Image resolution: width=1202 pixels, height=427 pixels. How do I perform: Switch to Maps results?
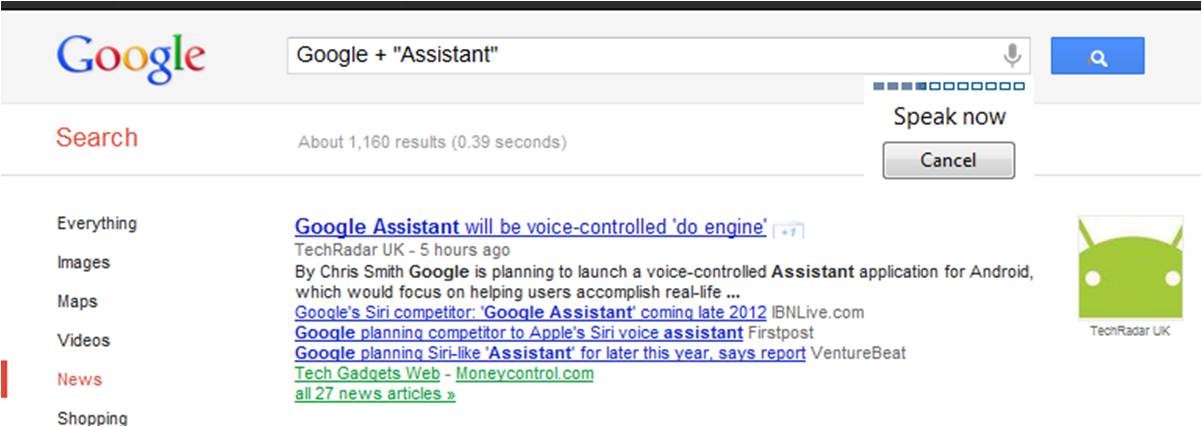(x=78, y=302)
